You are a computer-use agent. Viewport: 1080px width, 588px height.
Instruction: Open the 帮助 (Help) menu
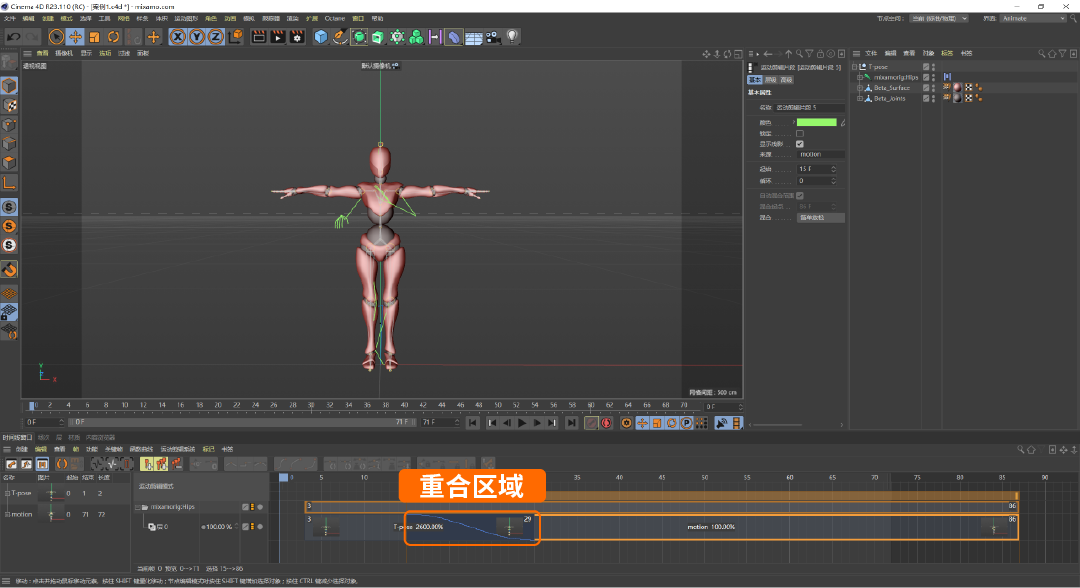coord(377,19)
